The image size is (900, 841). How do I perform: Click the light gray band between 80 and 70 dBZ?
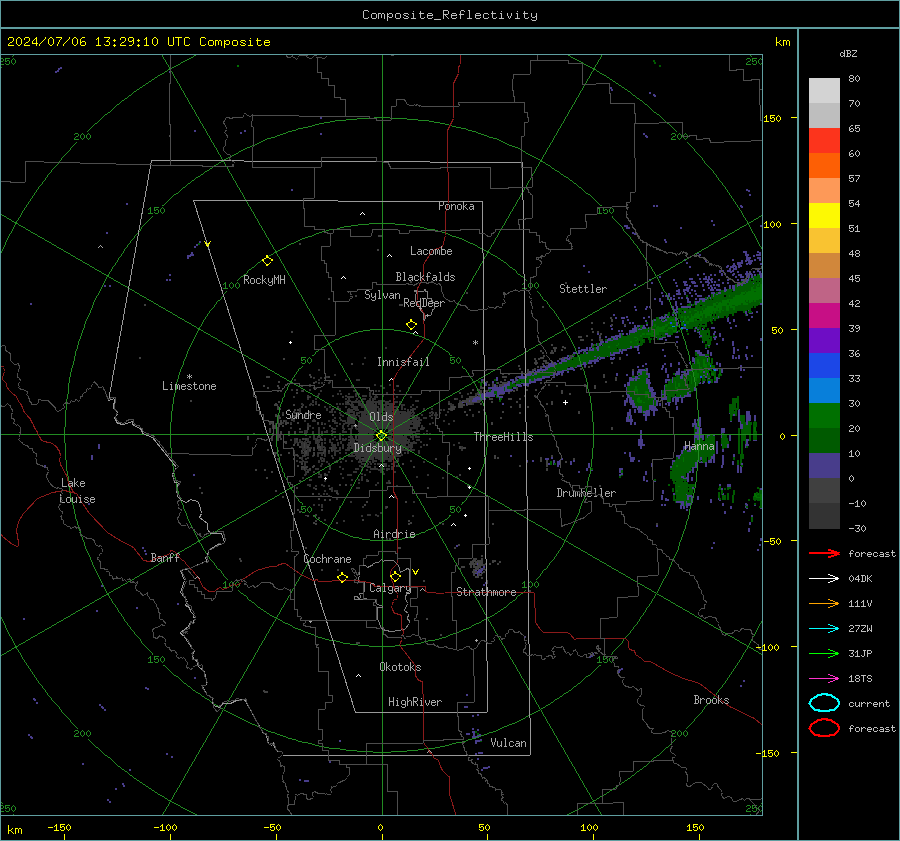824,91
